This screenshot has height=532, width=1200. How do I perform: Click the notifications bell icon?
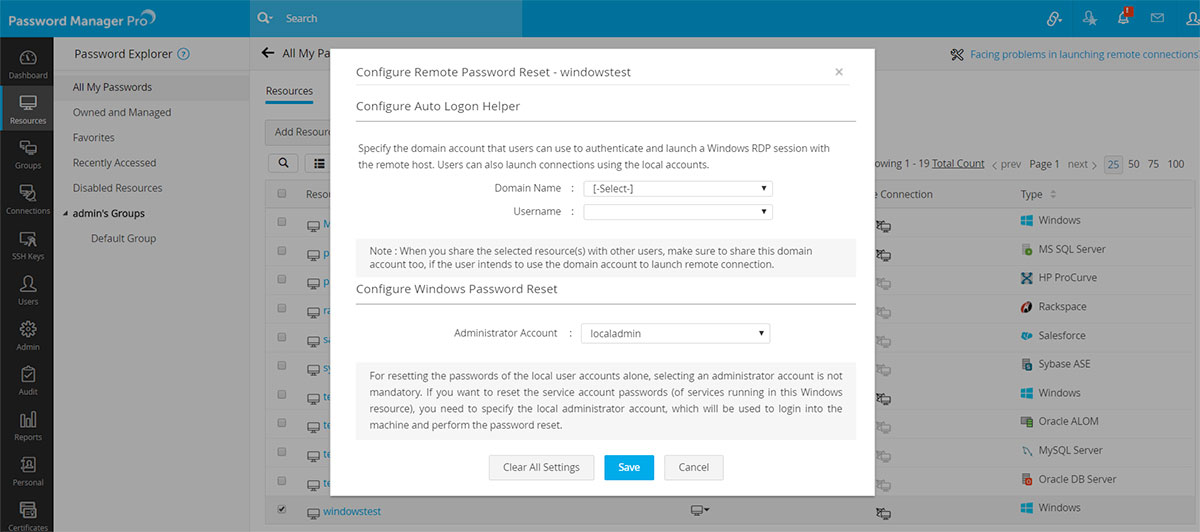pyautogui.click(x=1125, y=18)
